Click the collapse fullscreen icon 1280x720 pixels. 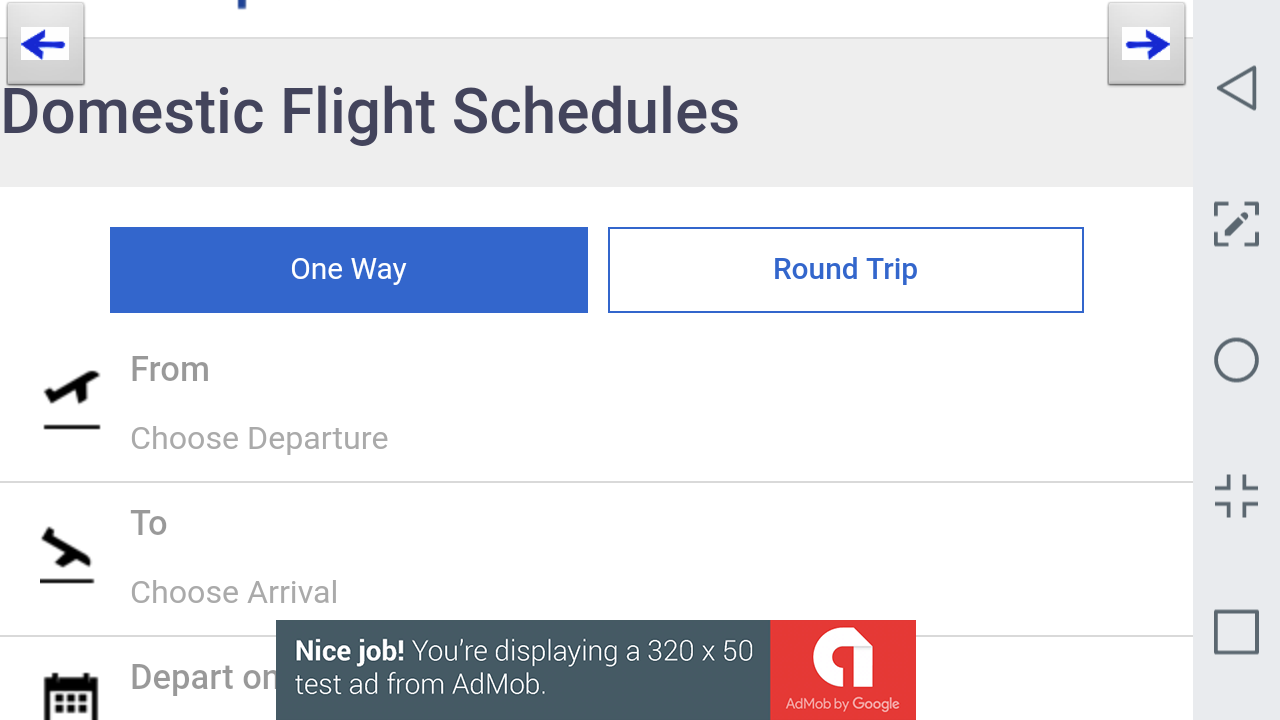coord(1236,496)
